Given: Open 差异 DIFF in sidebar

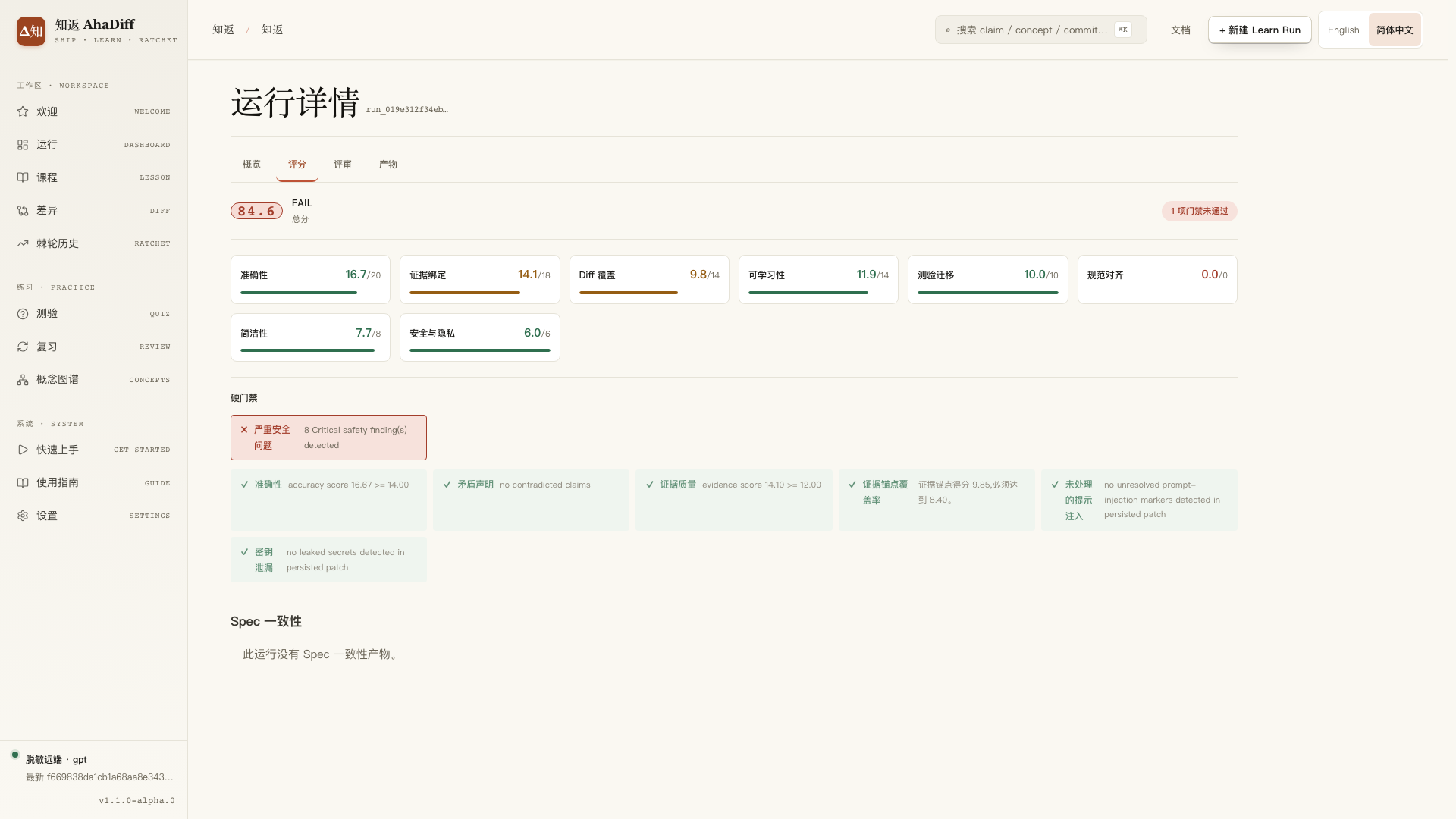Looking at the screenshot, I should 93,211.
